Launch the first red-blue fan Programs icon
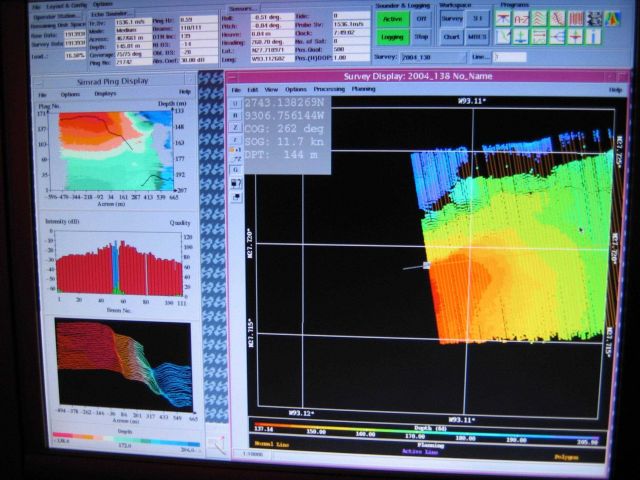 click(503, 19)
